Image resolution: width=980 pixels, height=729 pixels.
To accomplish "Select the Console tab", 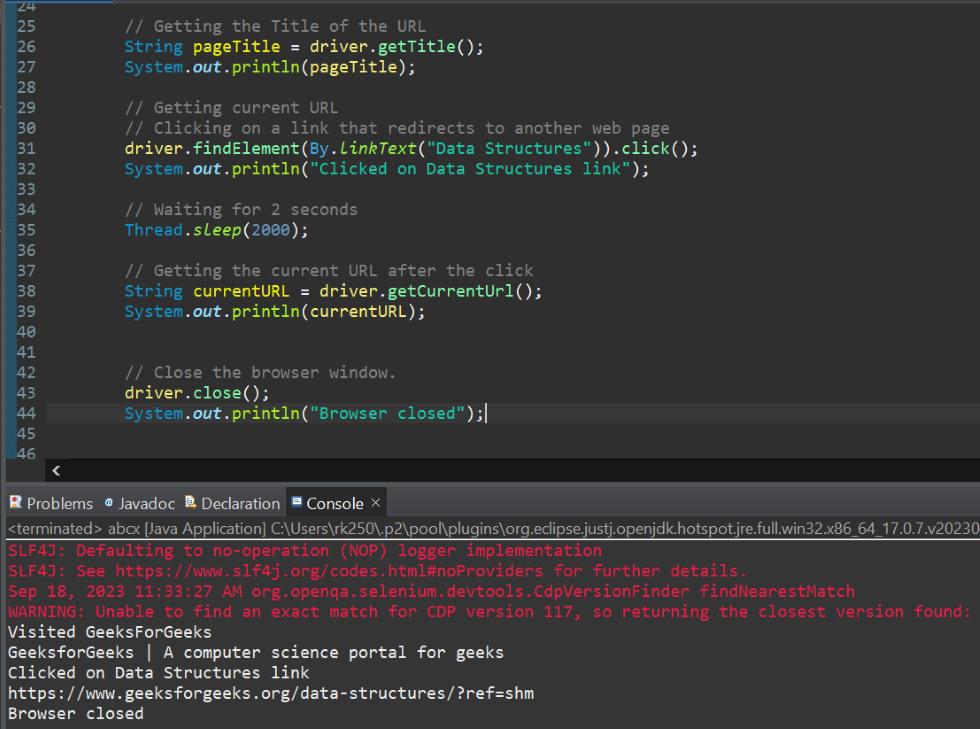I will coord(334,503).
